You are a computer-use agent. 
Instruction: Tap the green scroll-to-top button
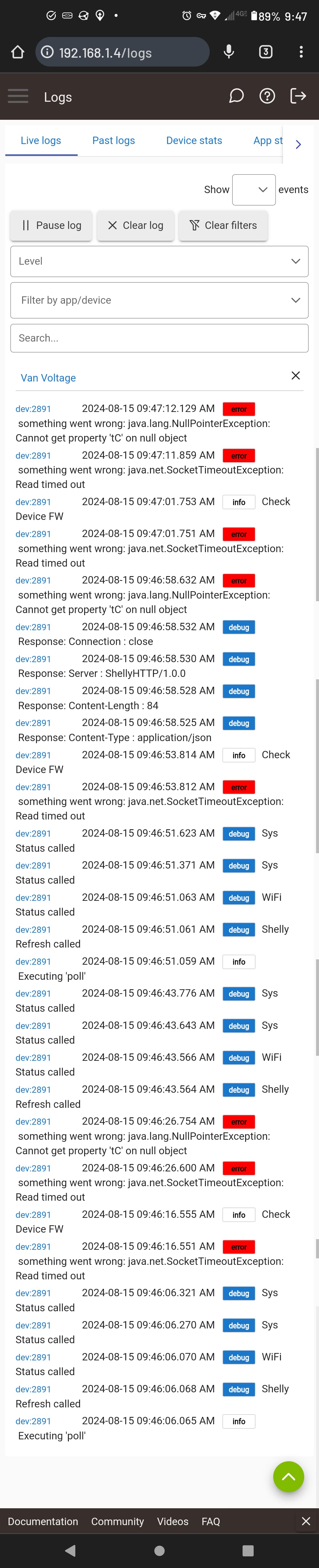289,1477
